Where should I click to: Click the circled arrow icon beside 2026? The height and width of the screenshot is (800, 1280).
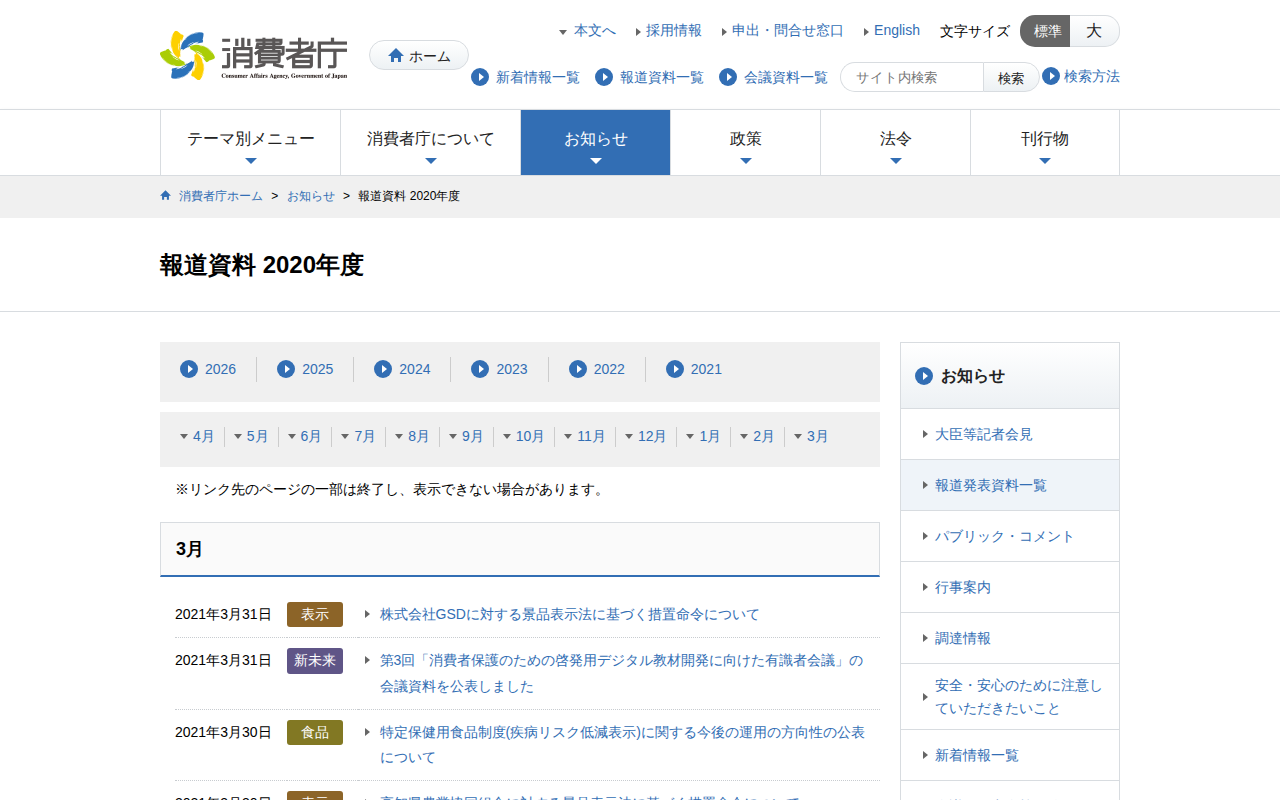[x=189, y=369]
